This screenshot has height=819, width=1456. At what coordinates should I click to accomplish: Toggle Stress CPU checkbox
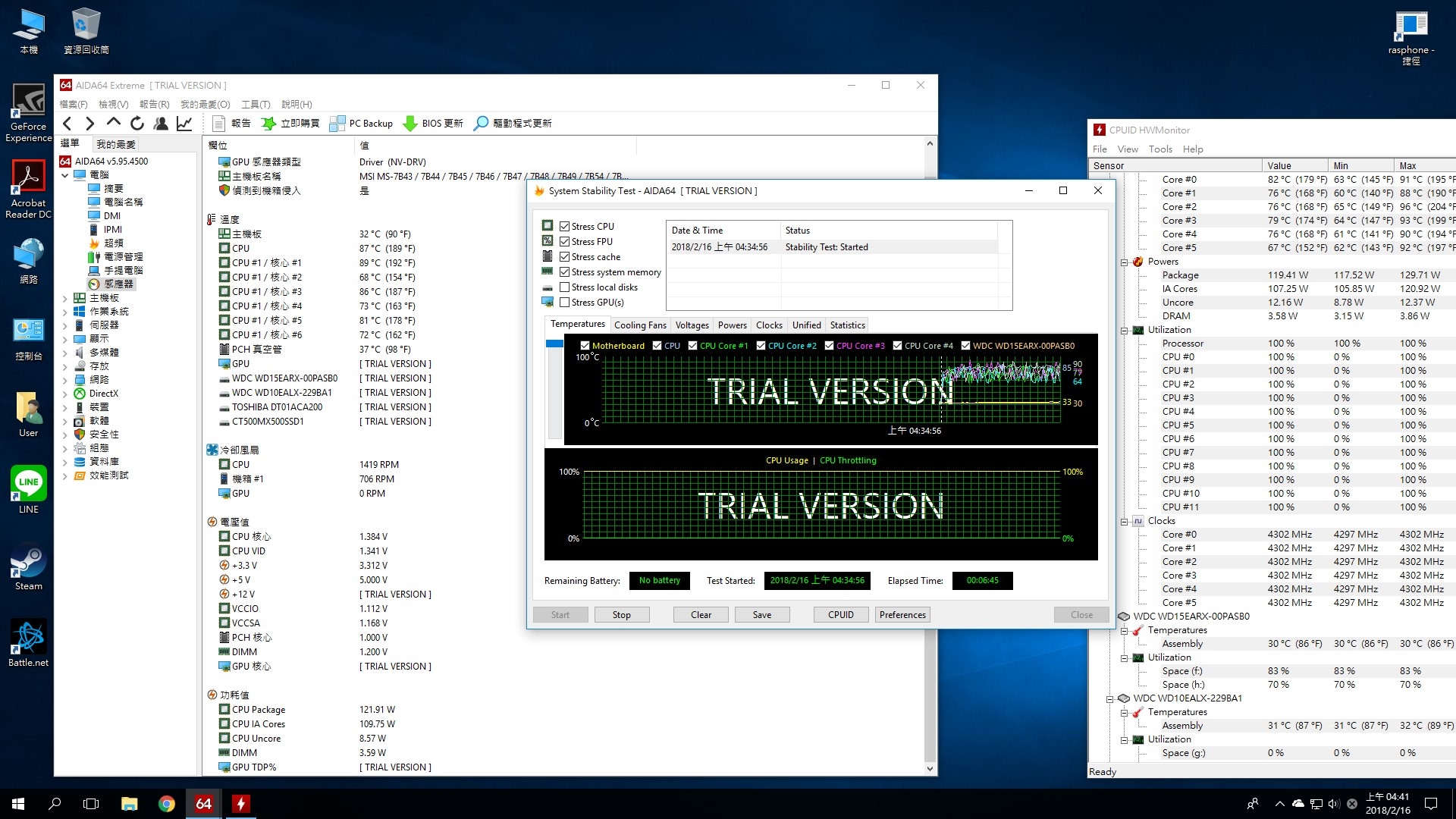click(x=564, y=226)
